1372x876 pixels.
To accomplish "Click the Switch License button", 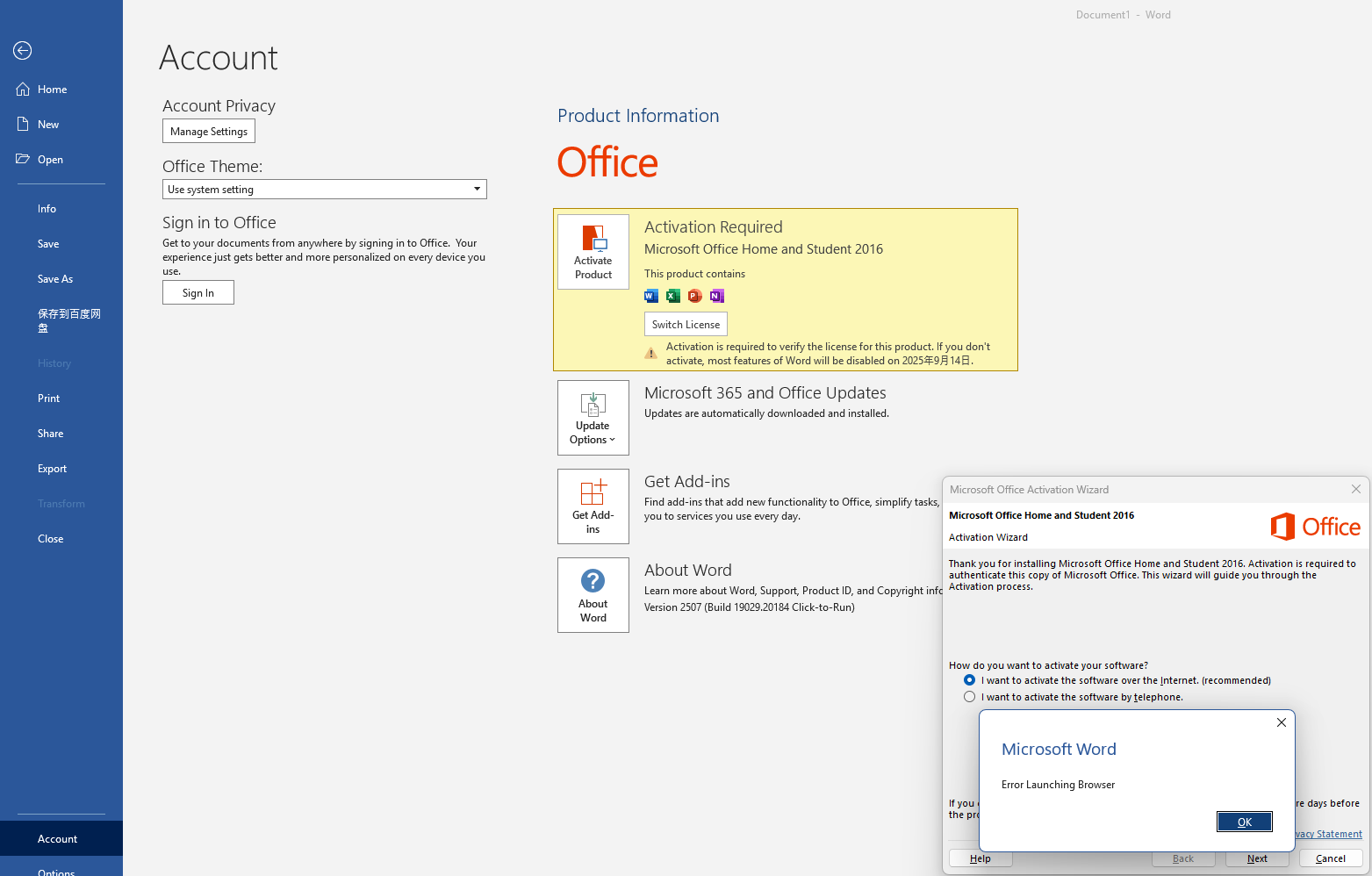I will pyautogui.click(x=686, y=324).
